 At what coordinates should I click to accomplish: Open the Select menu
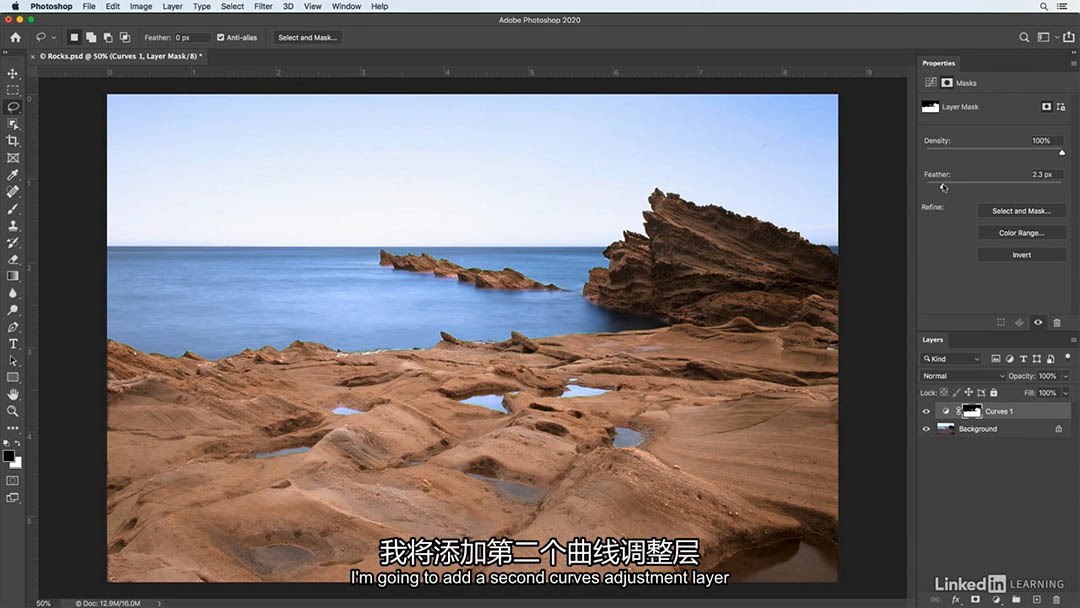[232, 6]
